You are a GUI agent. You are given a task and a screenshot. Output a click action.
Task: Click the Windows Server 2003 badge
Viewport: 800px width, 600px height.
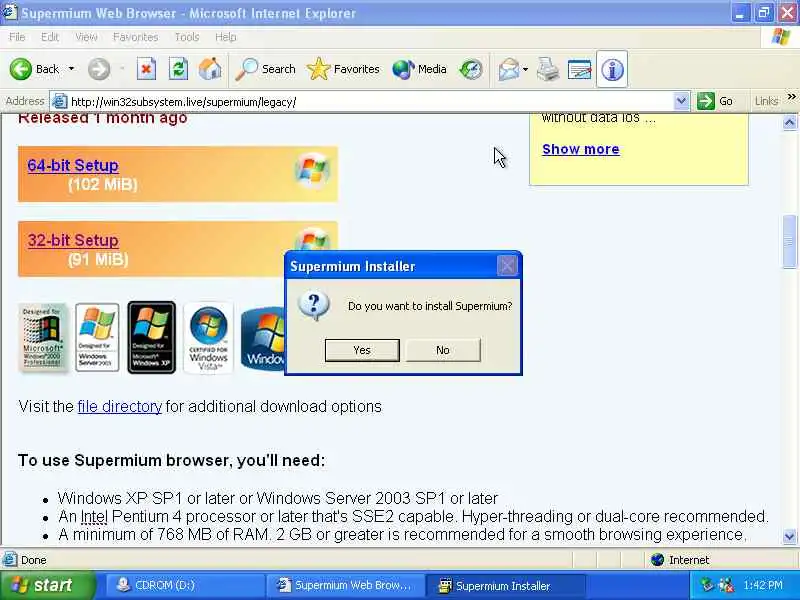click(x=97, y=337)
